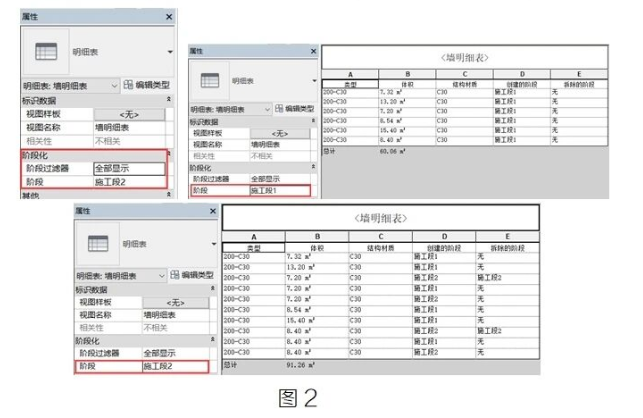Click the 13.20 m³ cell in the 91.26 schedule
The width and height of the screenshot is (643, 418).
click(x=317, y=267)
